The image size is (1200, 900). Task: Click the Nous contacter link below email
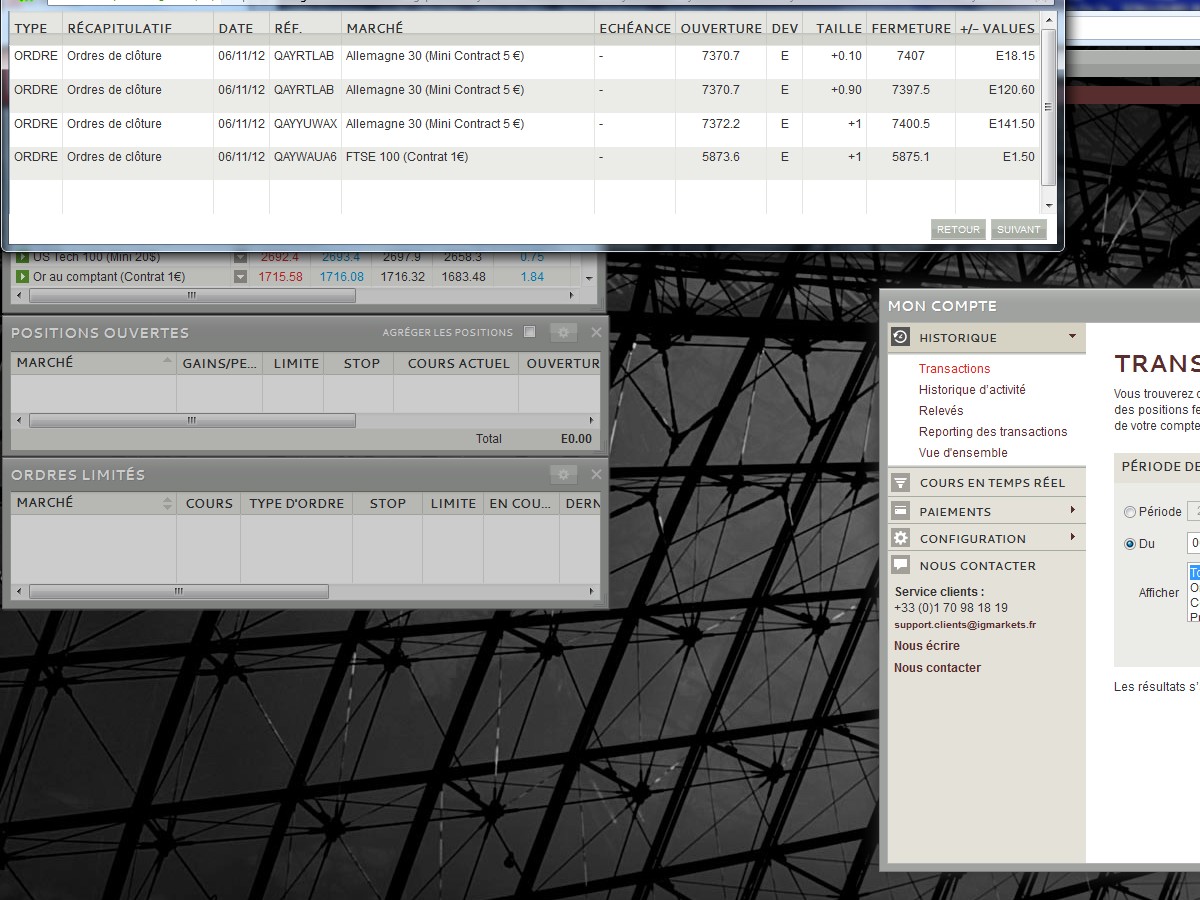937,668
